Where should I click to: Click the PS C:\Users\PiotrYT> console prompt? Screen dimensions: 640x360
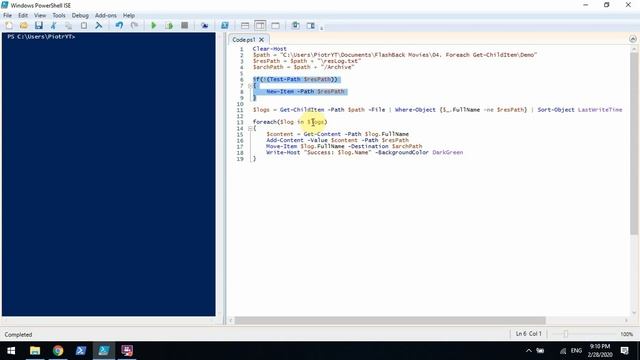[41, 37]
